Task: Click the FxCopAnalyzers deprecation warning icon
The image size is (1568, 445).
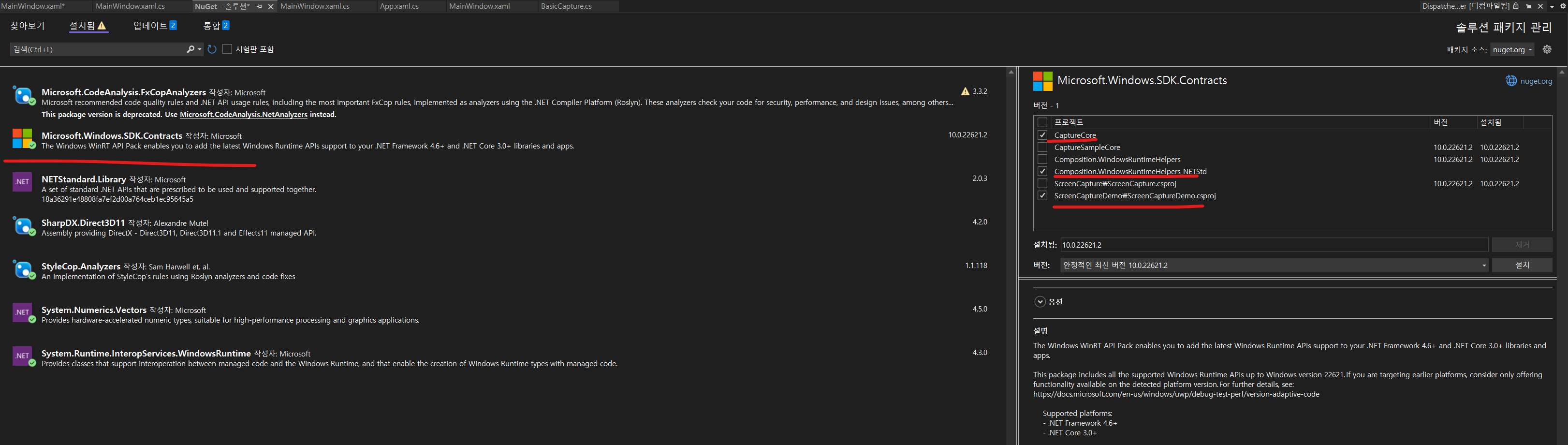Action: click(966, 91)
